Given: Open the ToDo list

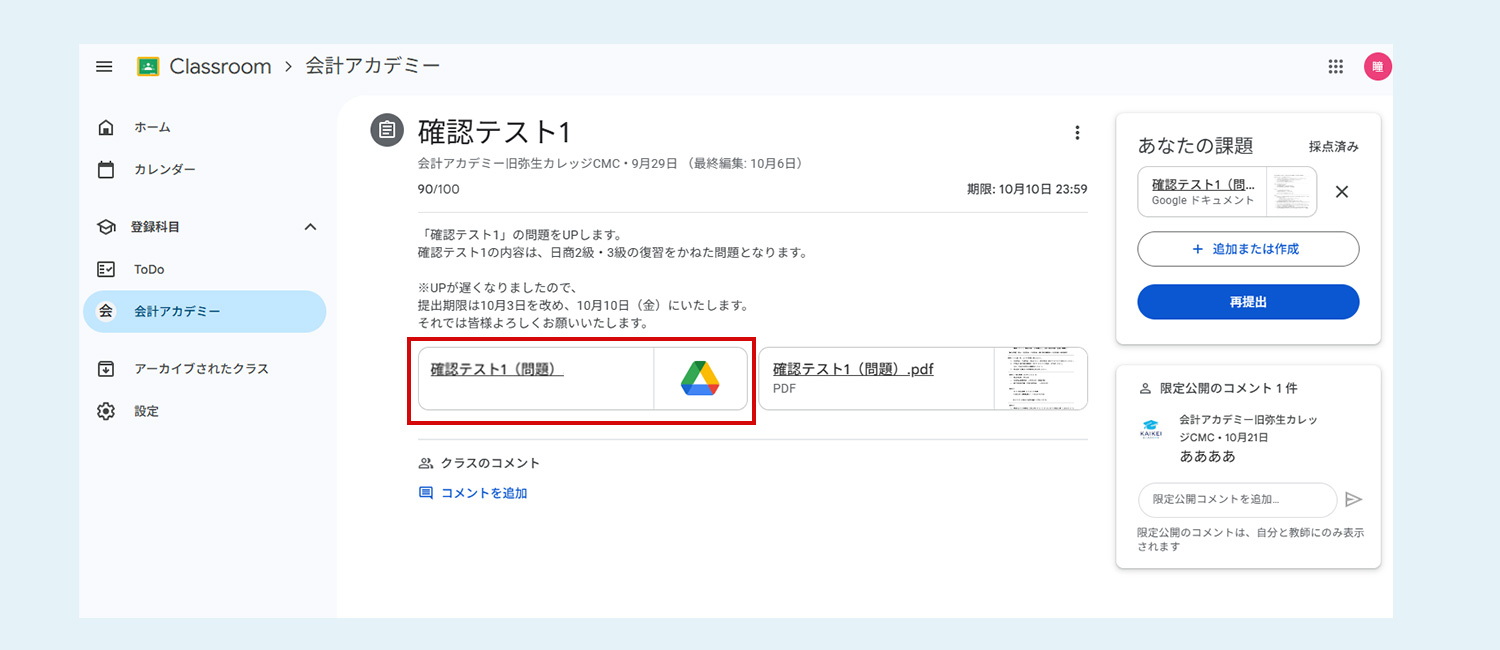Looking at the screenshot, I should 149,270.
